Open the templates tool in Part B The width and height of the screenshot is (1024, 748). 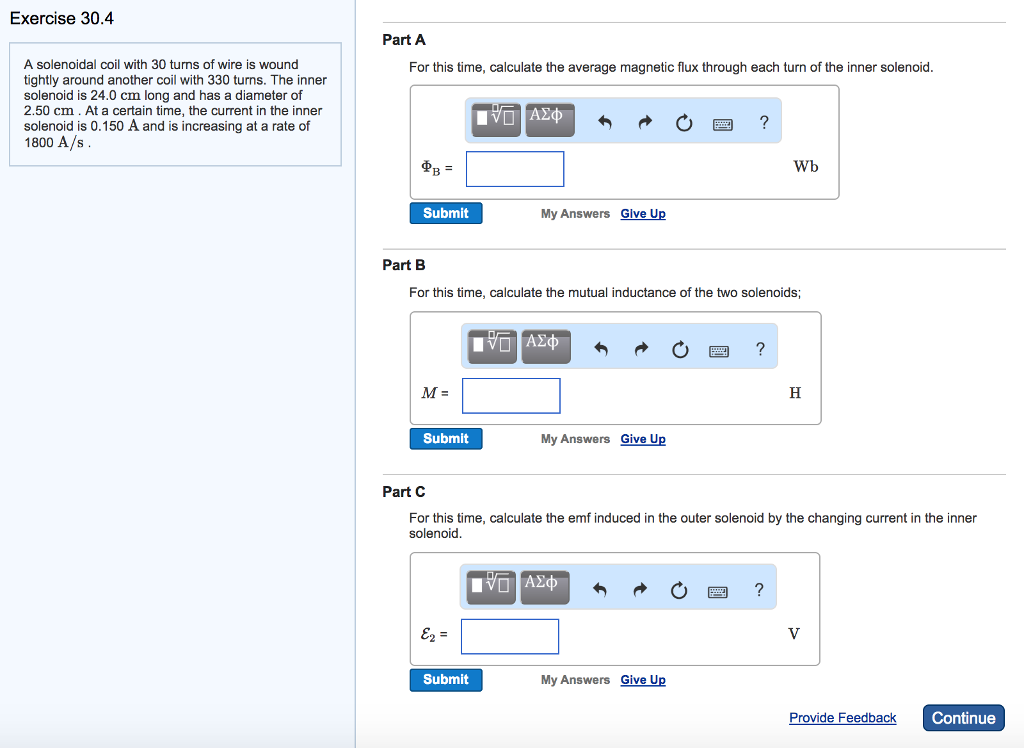click(492, 345)
